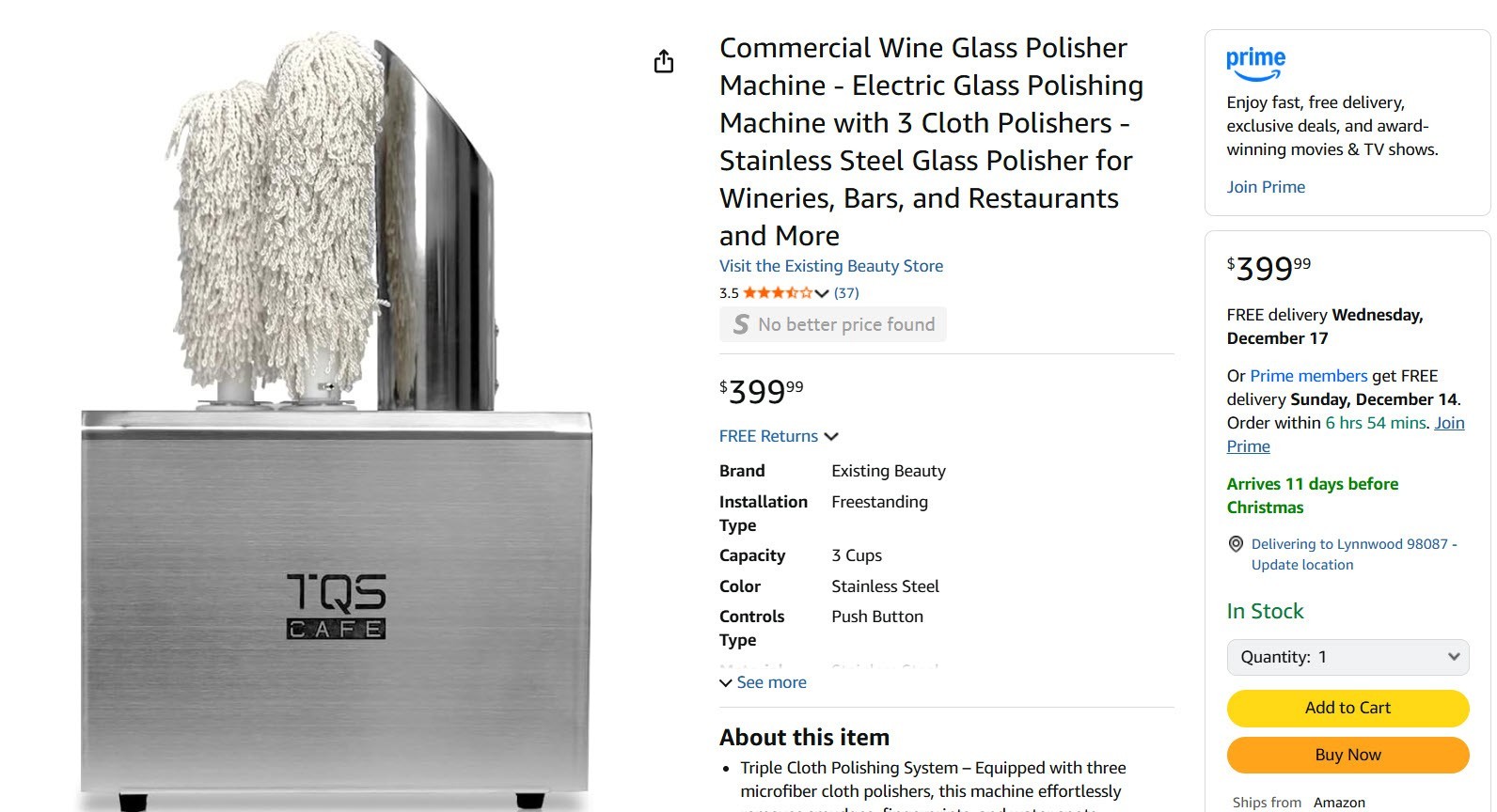Click the price tracker S icon
This screenshot has width=1497, height=812.
point(741,324)
